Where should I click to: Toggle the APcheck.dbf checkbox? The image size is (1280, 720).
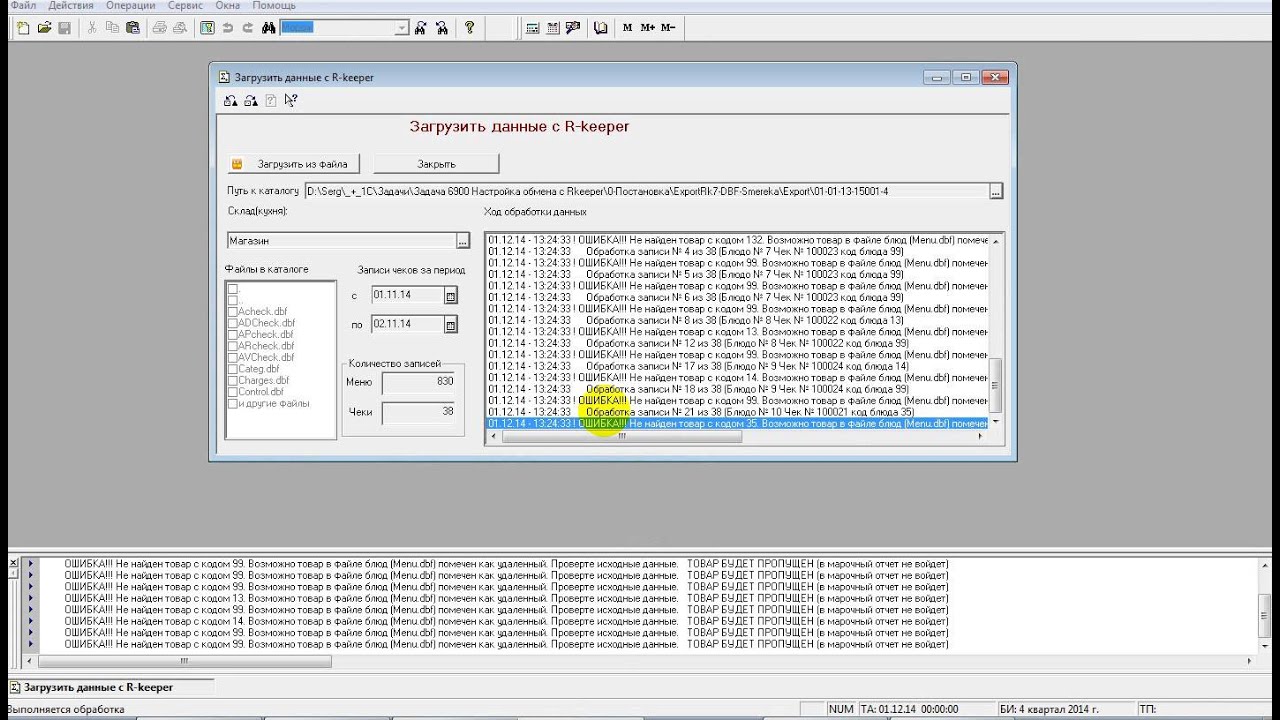(233, 335)
